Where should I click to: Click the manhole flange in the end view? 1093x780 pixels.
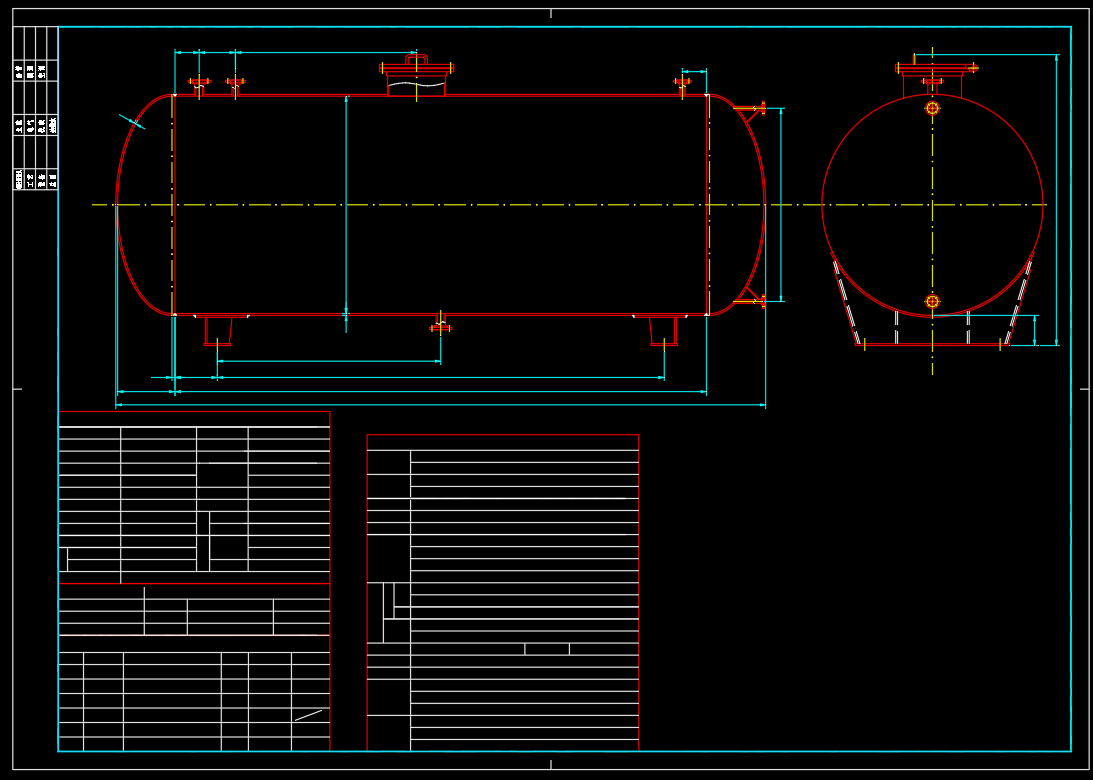click(x=935, y=69)
